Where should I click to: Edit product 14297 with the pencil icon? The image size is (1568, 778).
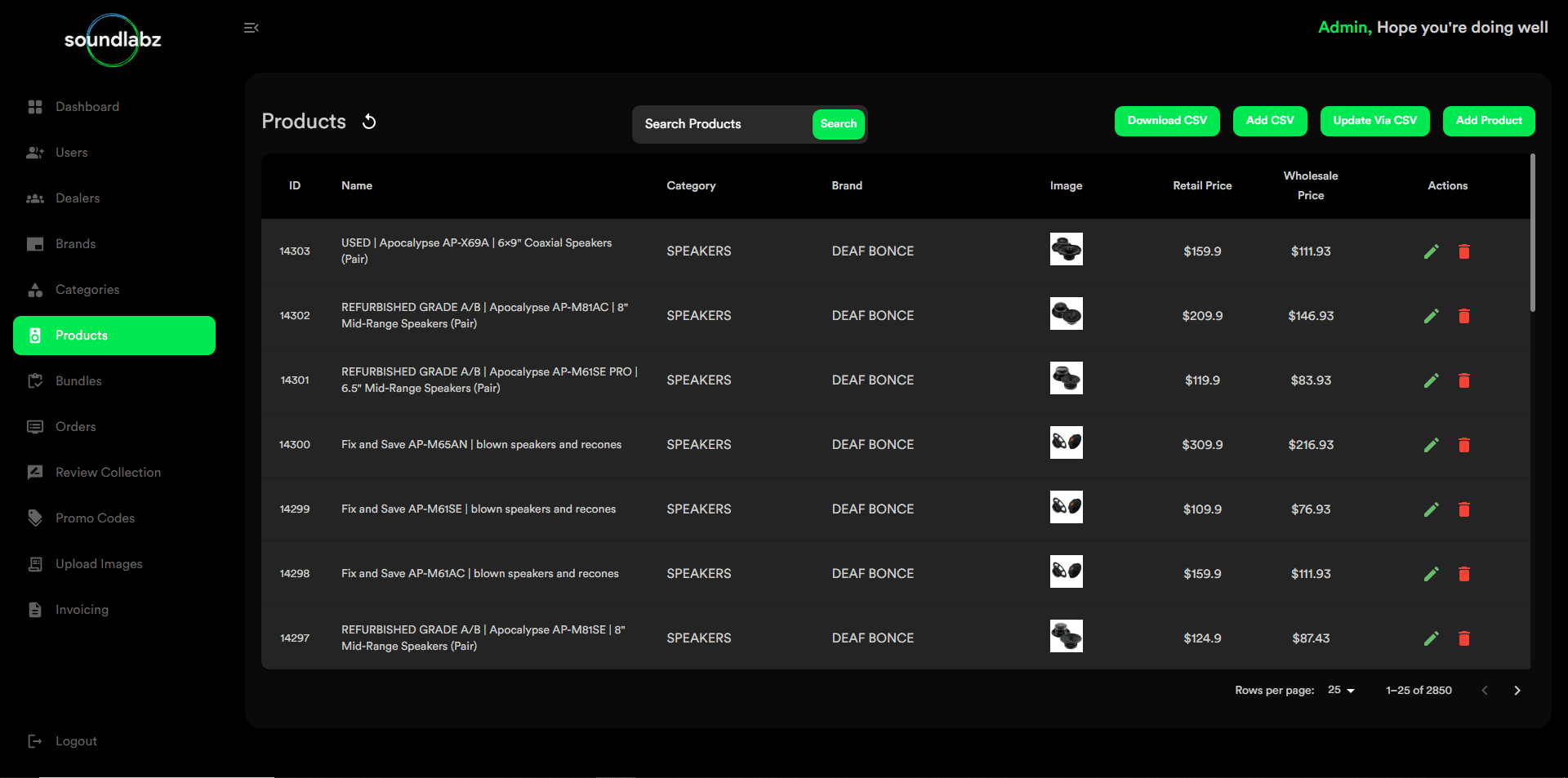[1431, 638]
